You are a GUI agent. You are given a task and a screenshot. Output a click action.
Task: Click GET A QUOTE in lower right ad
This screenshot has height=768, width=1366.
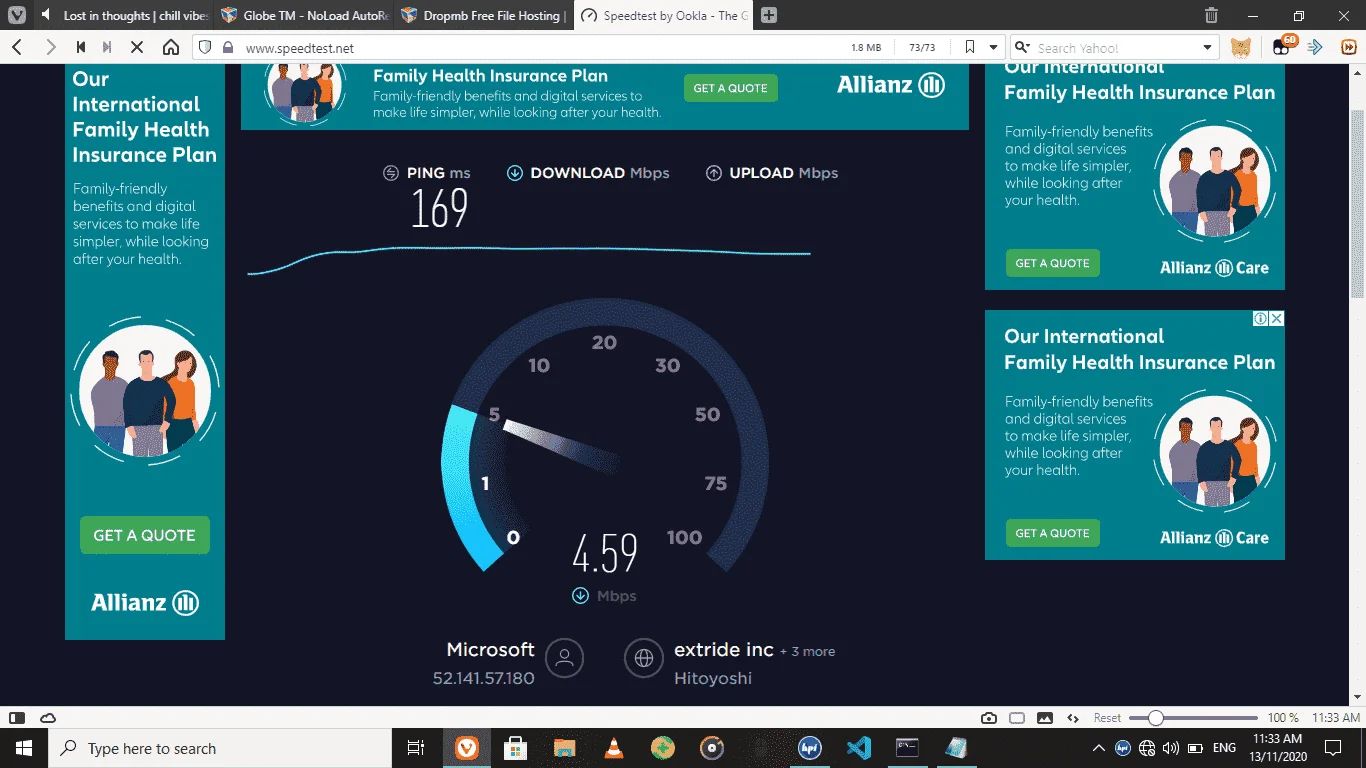1052,533
